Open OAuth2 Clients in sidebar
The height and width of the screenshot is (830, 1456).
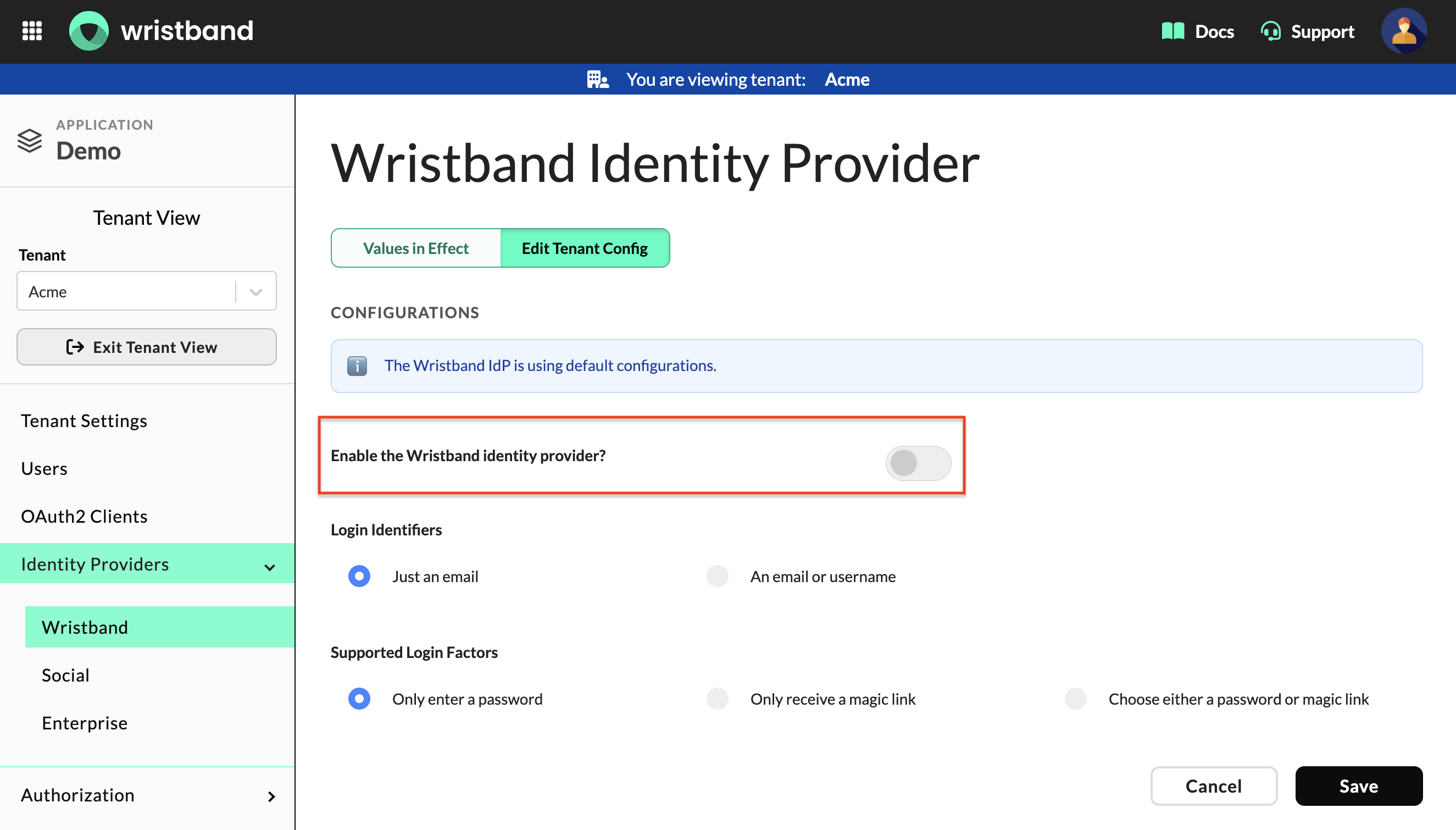[x=84, y=517]
